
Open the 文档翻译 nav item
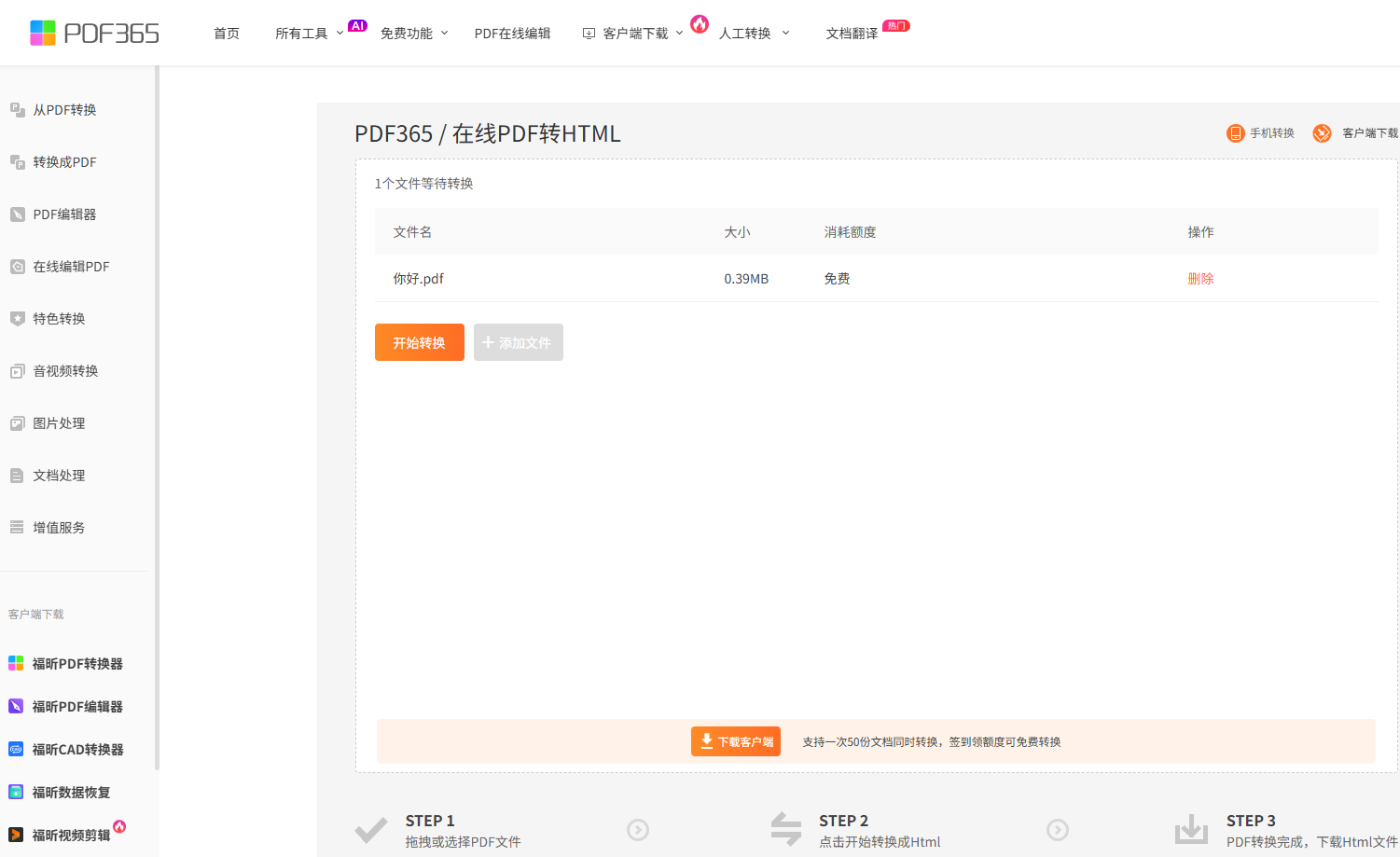(x=852, y=34)
